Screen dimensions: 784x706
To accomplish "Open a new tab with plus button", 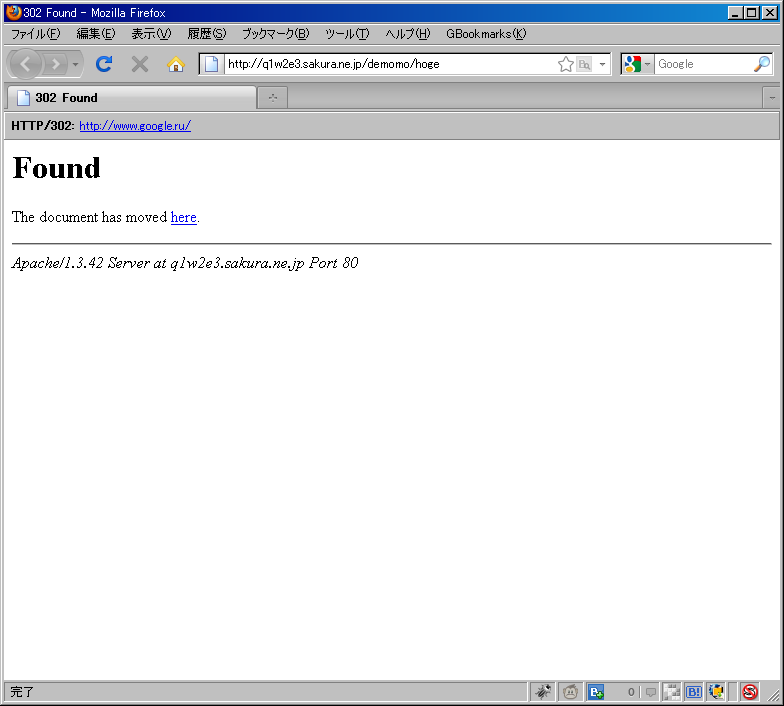I will point(272,98).
